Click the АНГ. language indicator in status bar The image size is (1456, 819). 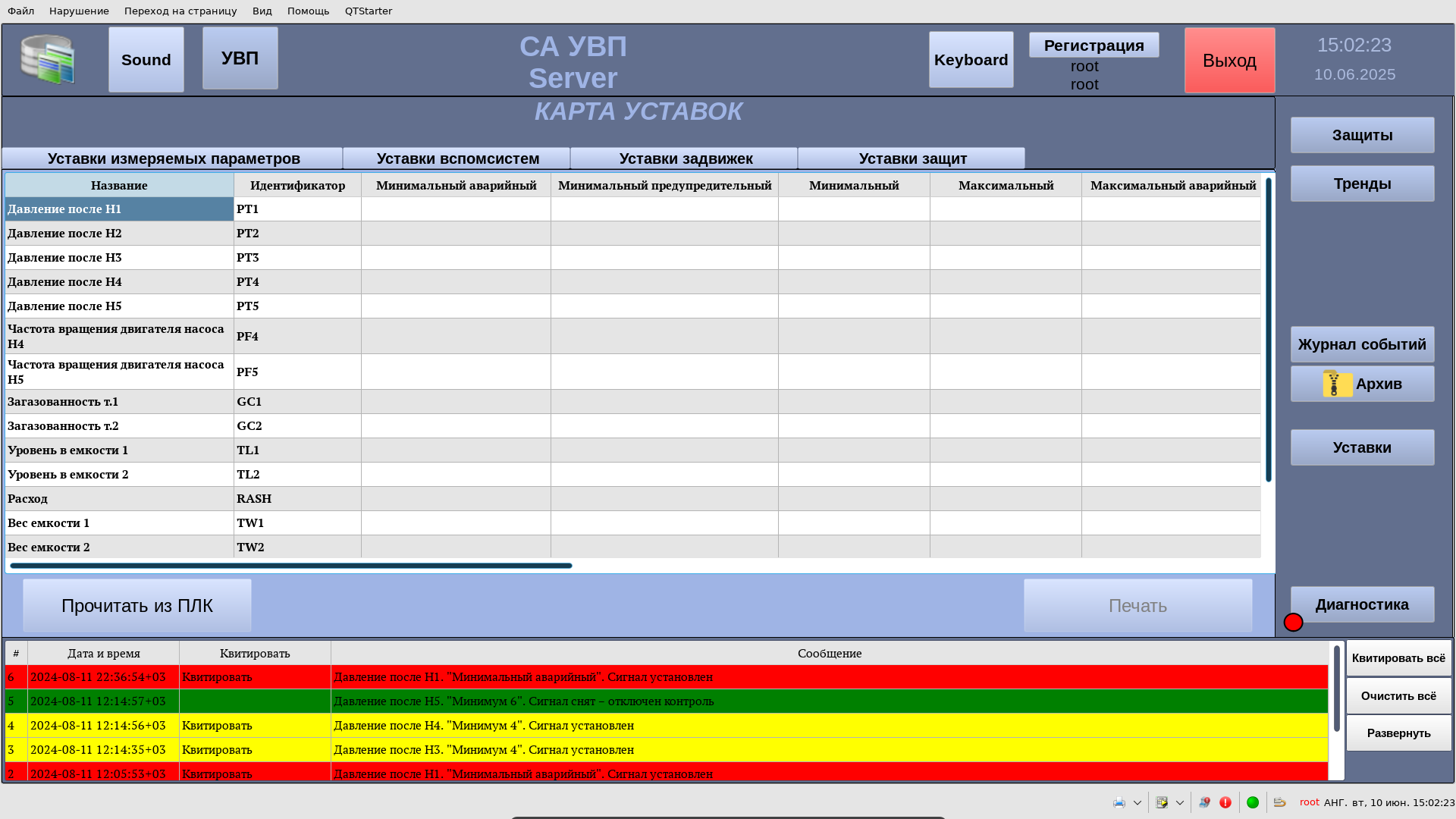coord(1335,802)
